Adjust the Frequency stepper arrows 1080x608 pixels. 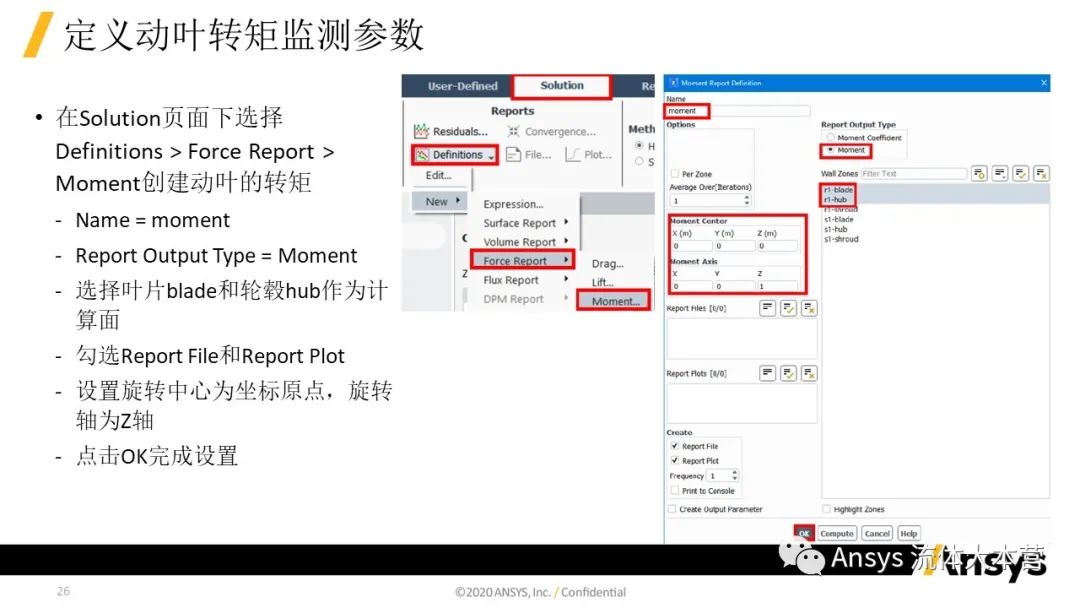(x=734, y=476)
